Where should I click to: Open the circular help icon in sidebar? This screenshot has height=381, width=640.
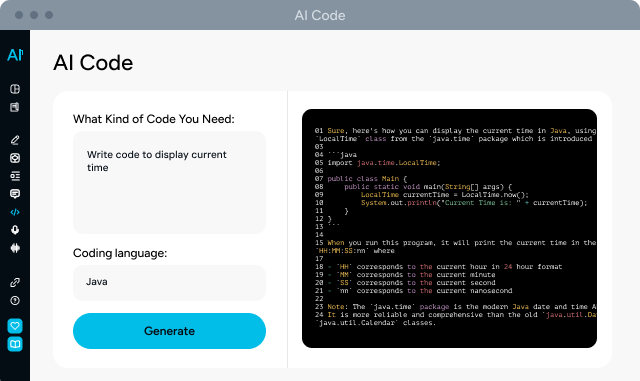click(15, 301)
